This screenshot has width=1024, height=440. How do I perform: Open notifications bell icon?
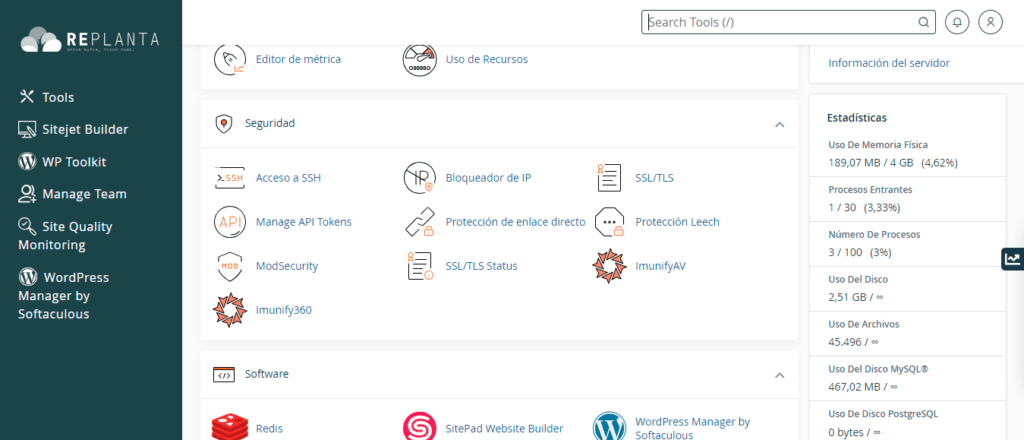pos(957,22)
